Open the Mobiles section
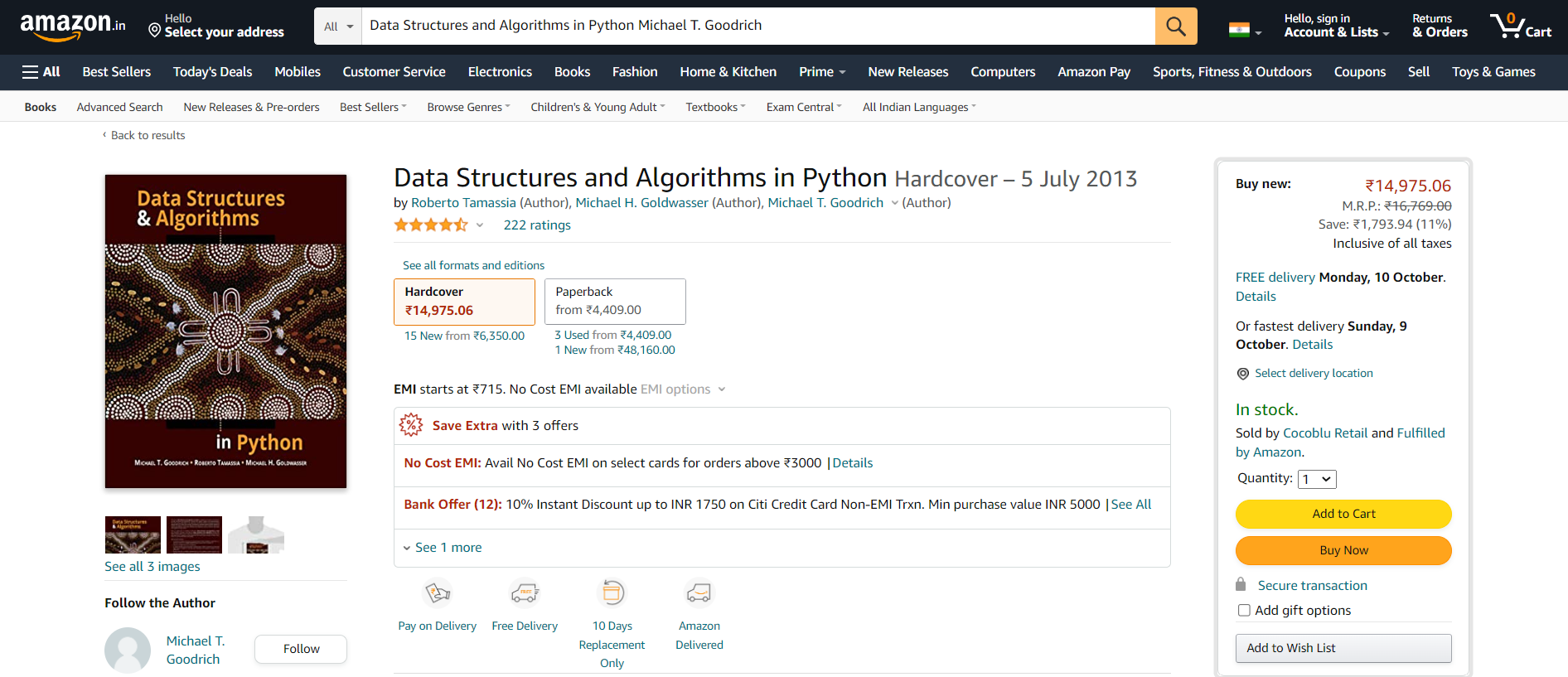Screen dimensions: 1568x677 click(298, 72)
